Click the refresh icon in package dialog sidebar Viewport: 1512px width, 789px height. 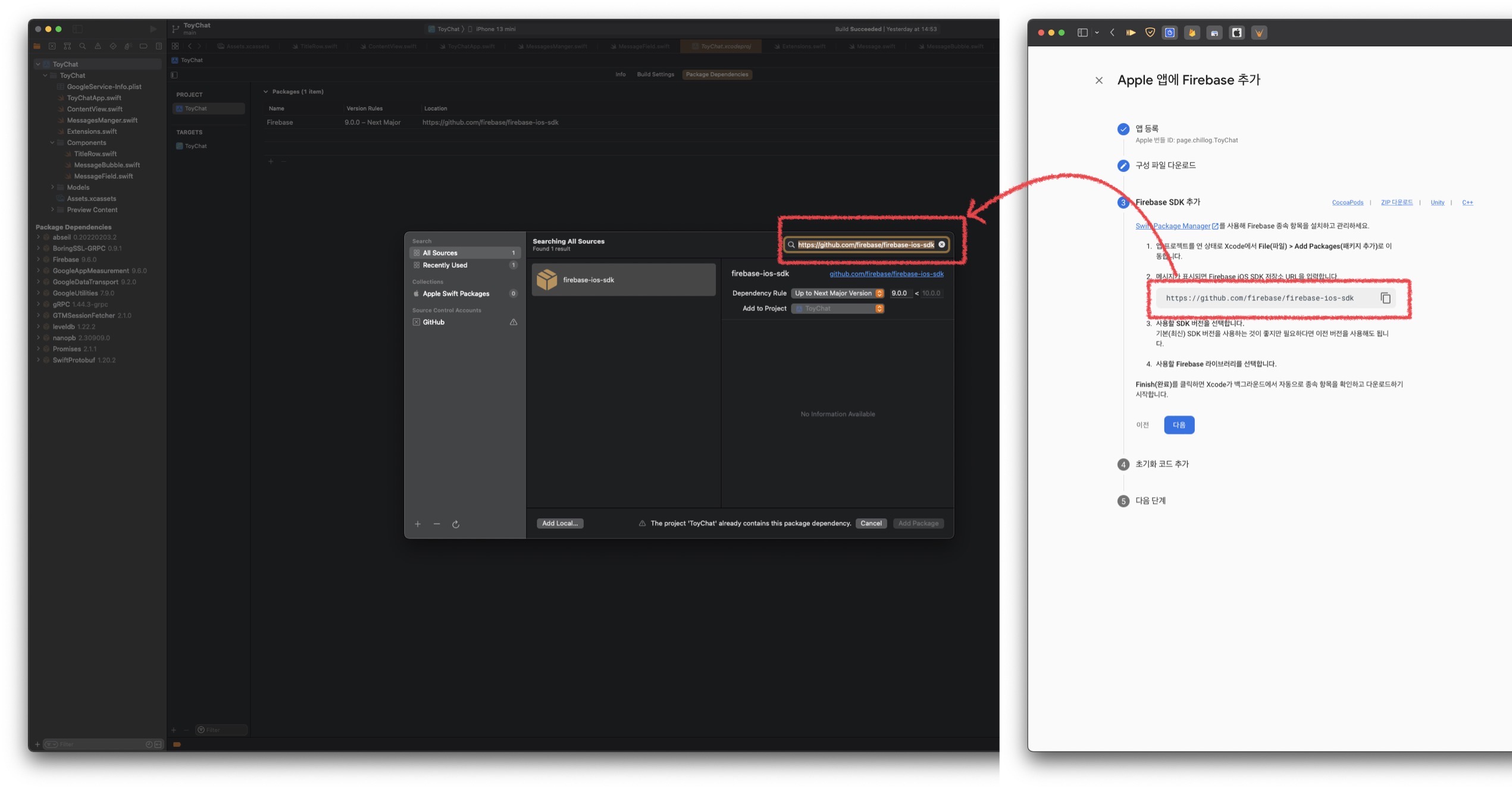455,524
